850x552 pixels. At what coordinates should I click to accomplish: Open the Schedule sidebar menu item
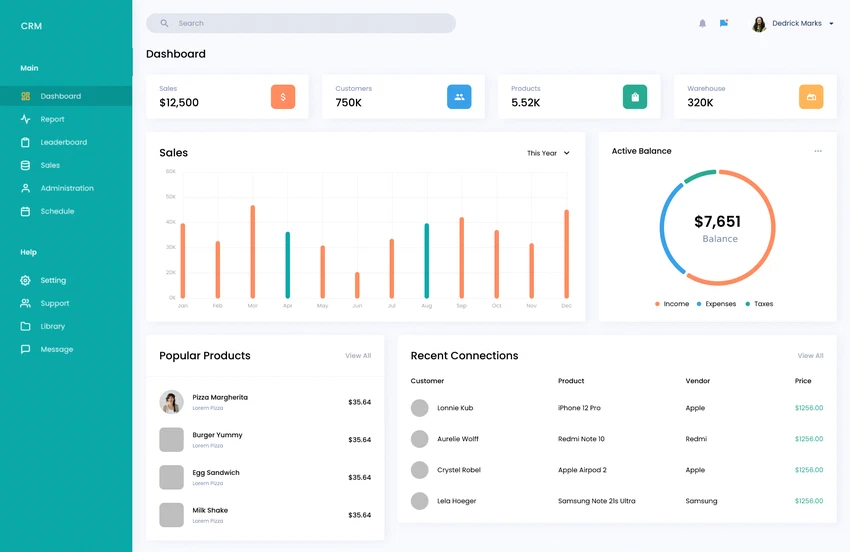pos(57,211)
